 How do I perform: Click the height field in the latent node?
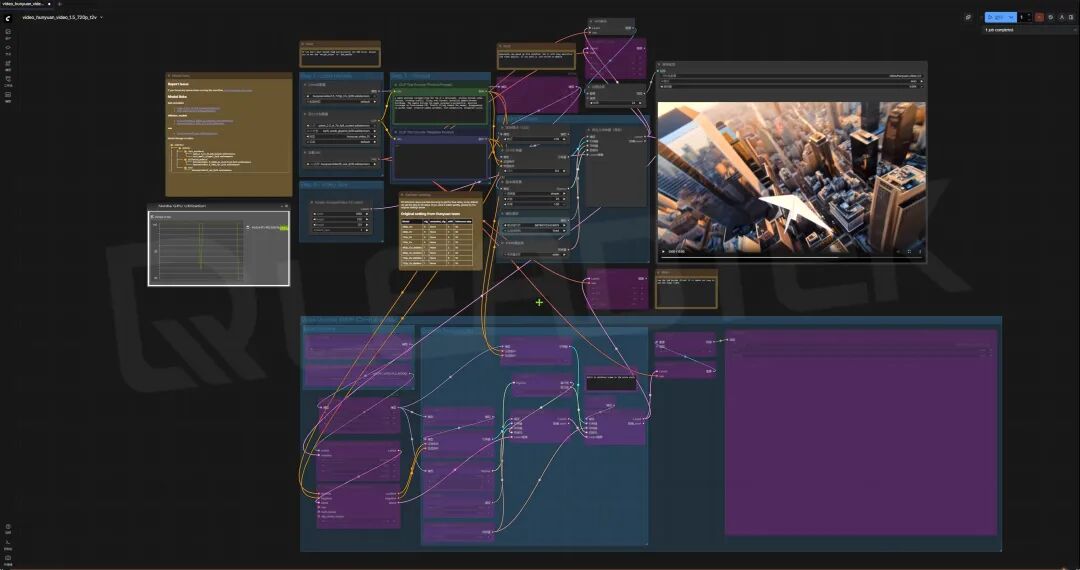(x=341, y=219)
